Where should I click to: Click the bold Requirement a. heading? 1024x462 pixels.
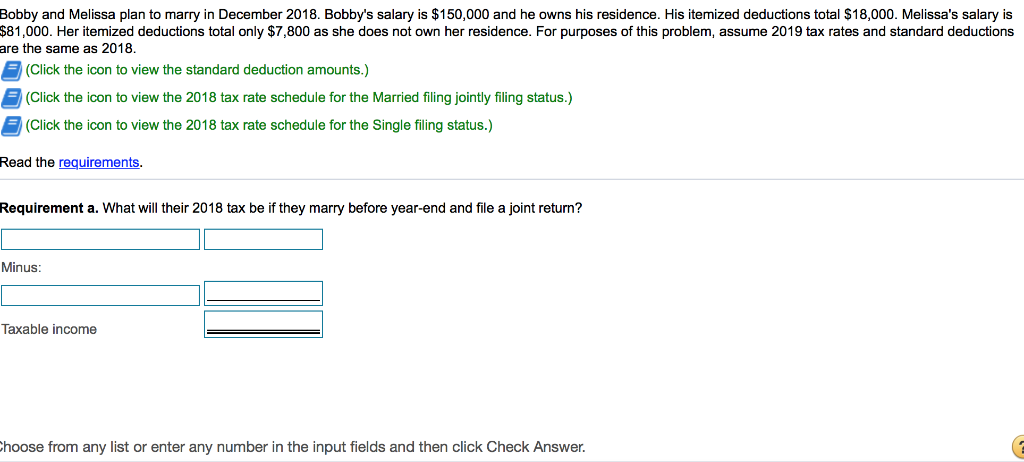49,208
